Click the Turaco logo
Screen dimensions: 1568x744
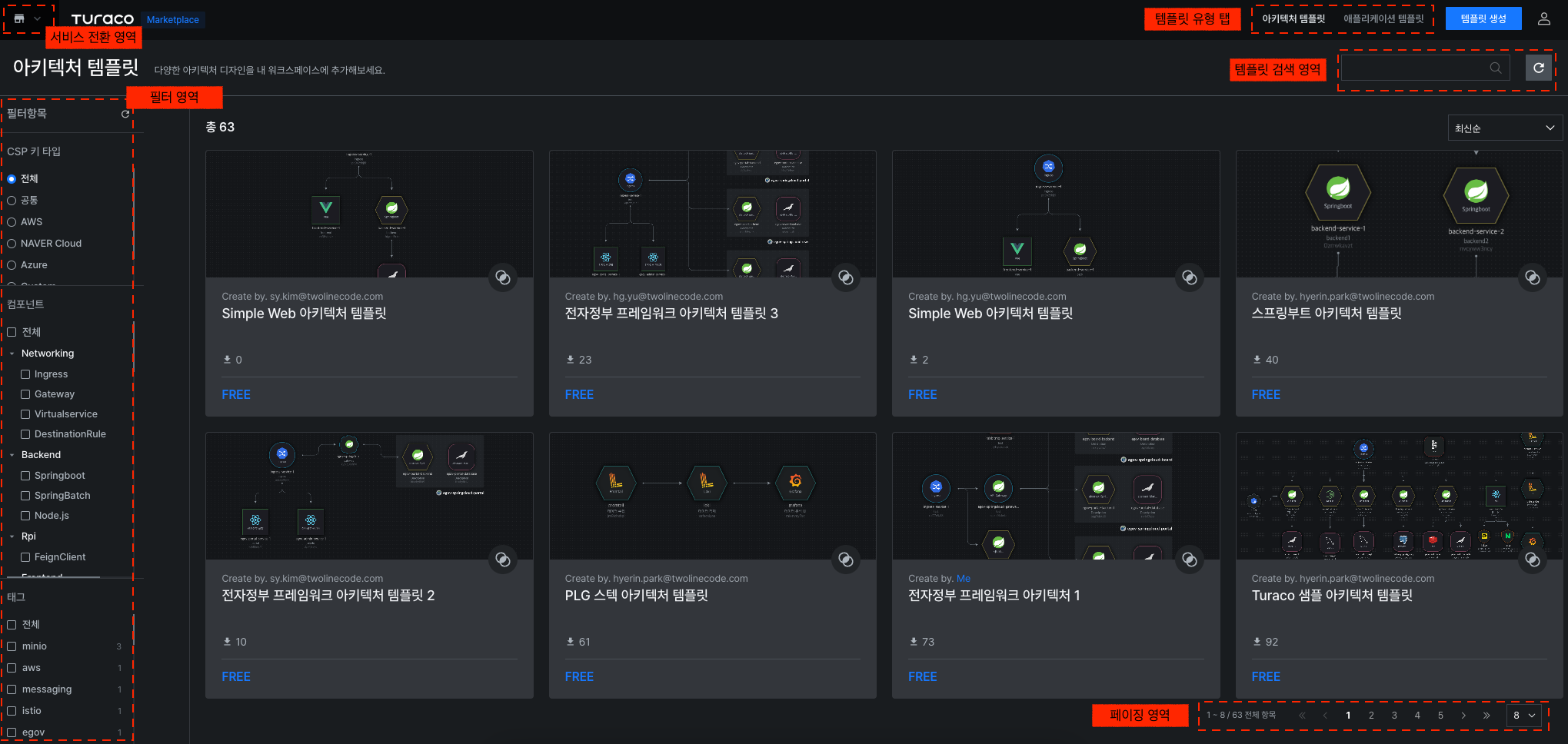click(x=102, y=19)
